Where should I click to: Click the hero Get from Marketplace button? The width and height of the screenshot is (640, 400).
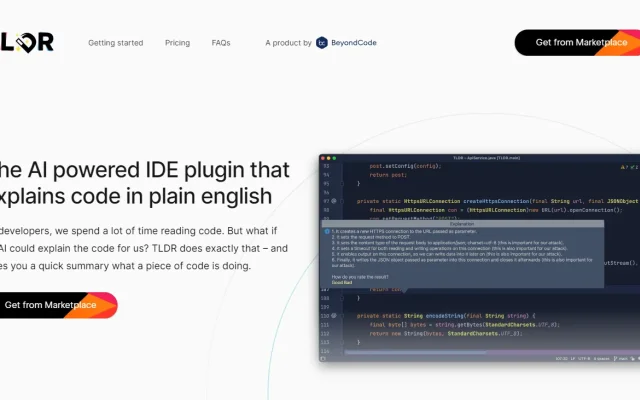click(x=58, y=305)
